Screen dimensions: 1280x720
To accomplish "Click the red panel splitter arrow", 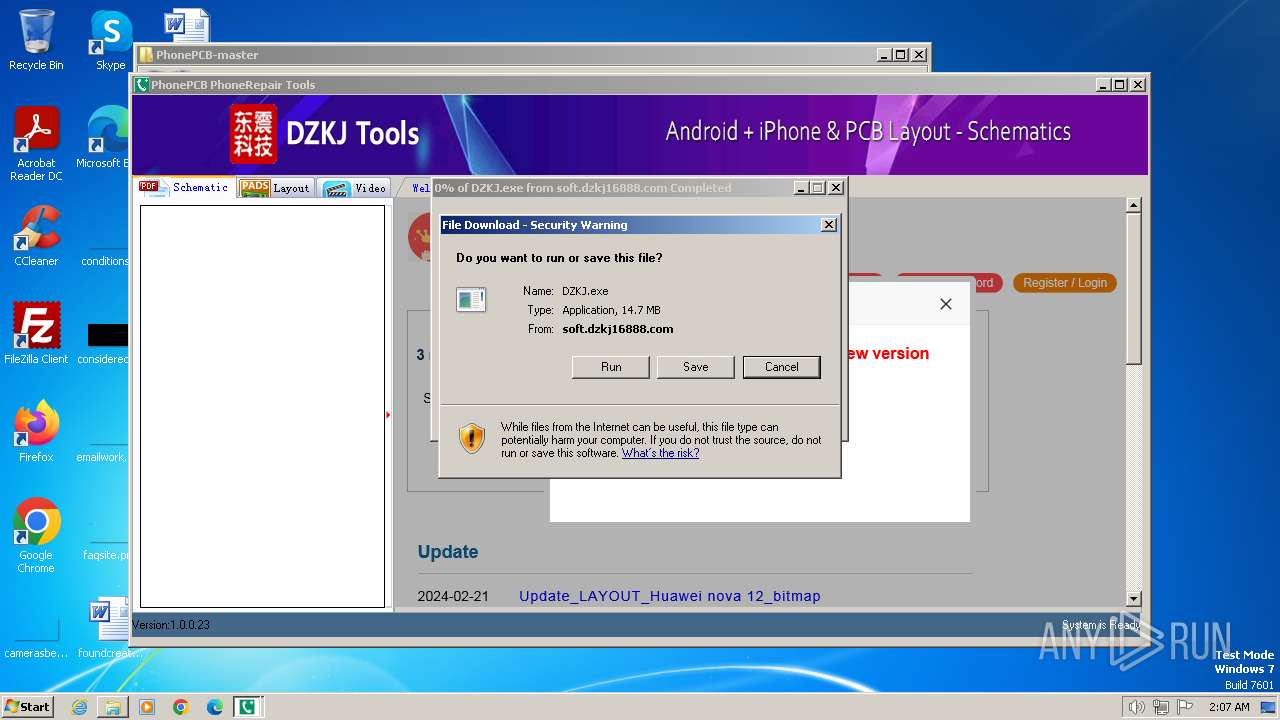I will pos(388,414).
